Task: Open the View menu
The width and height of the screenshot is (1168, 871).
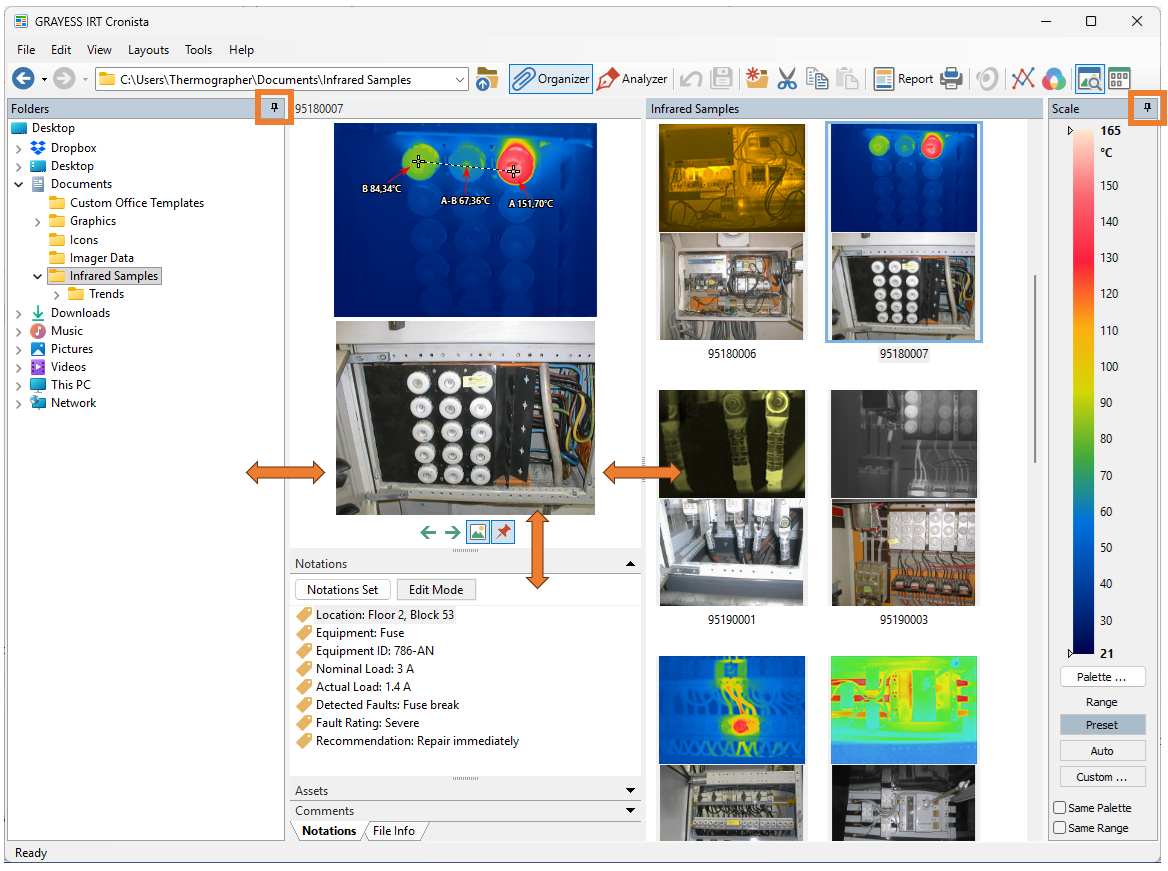Action: (x=99, y=50)
